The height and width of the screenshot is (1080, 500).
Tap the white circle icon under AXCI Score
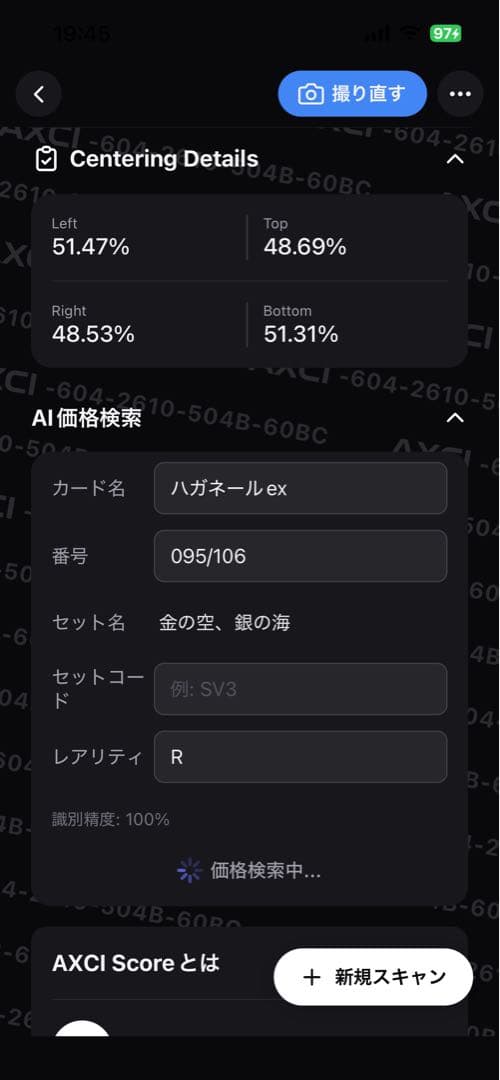[x=82, y=1029]
